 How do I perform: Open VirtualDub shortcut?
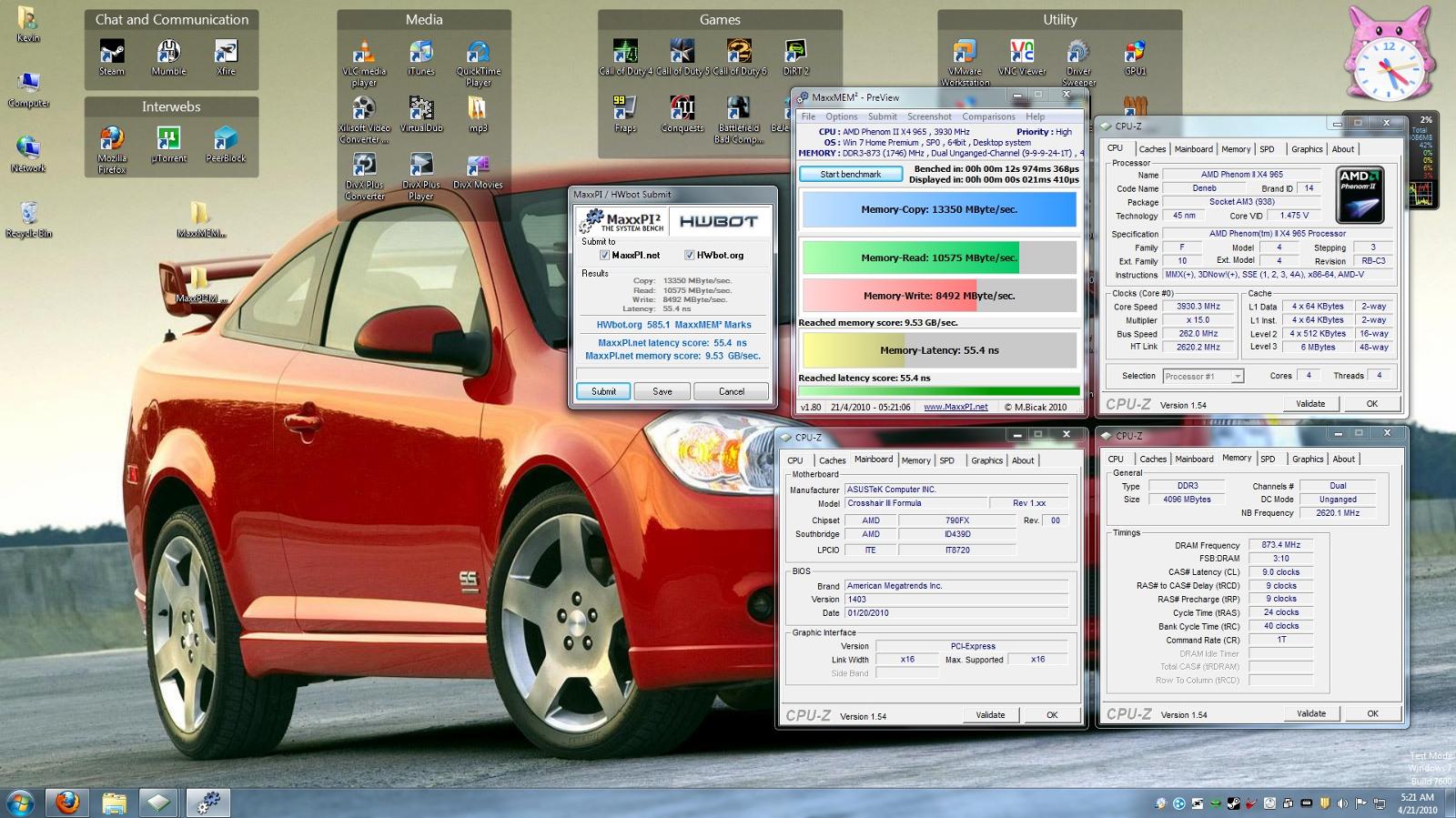(421, 115)
